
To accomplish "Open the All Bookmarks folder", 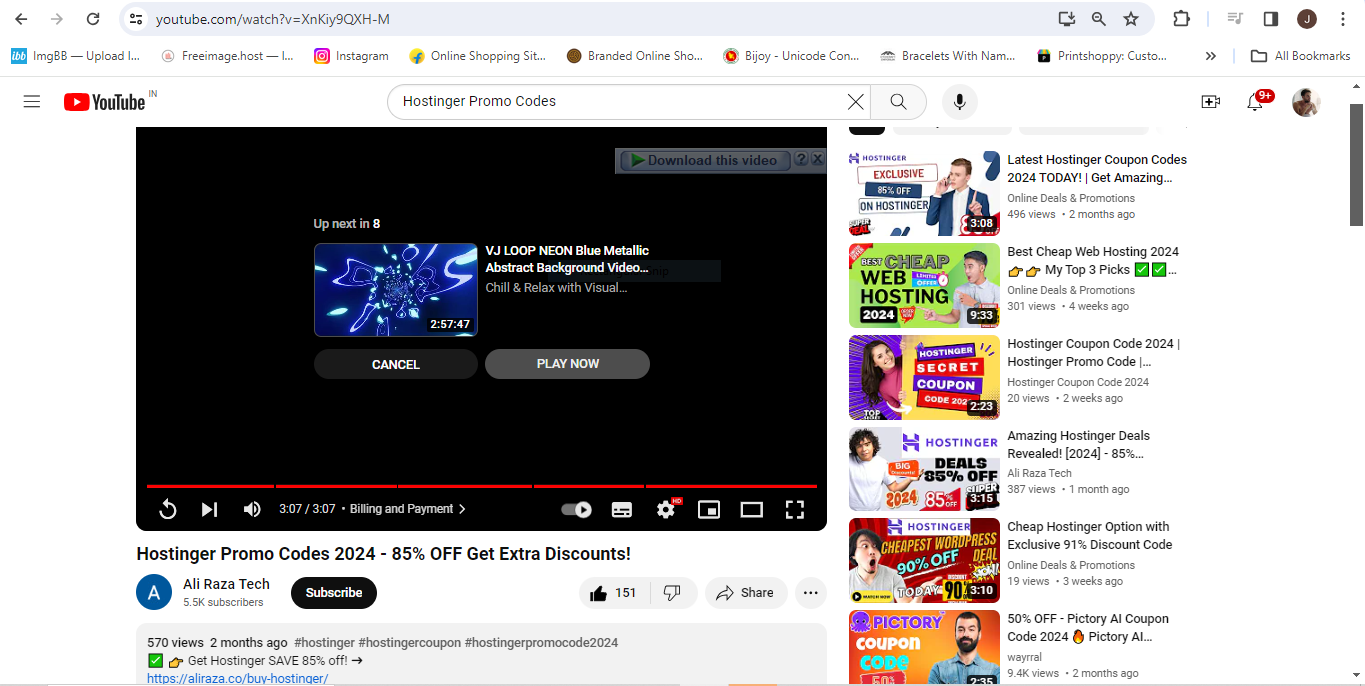I will [1301, 56].
